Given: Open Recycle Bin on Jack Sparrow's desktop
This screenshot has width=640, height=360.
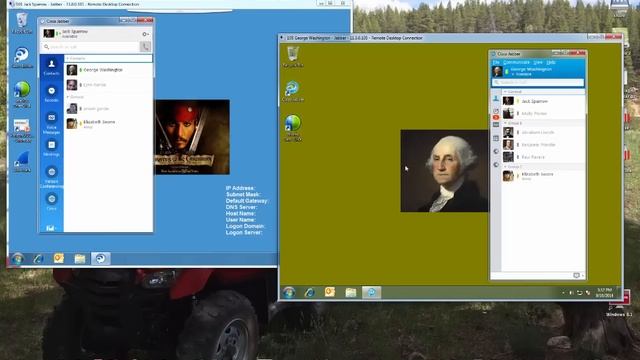Looking at the screenshot, I should [22, 23].
